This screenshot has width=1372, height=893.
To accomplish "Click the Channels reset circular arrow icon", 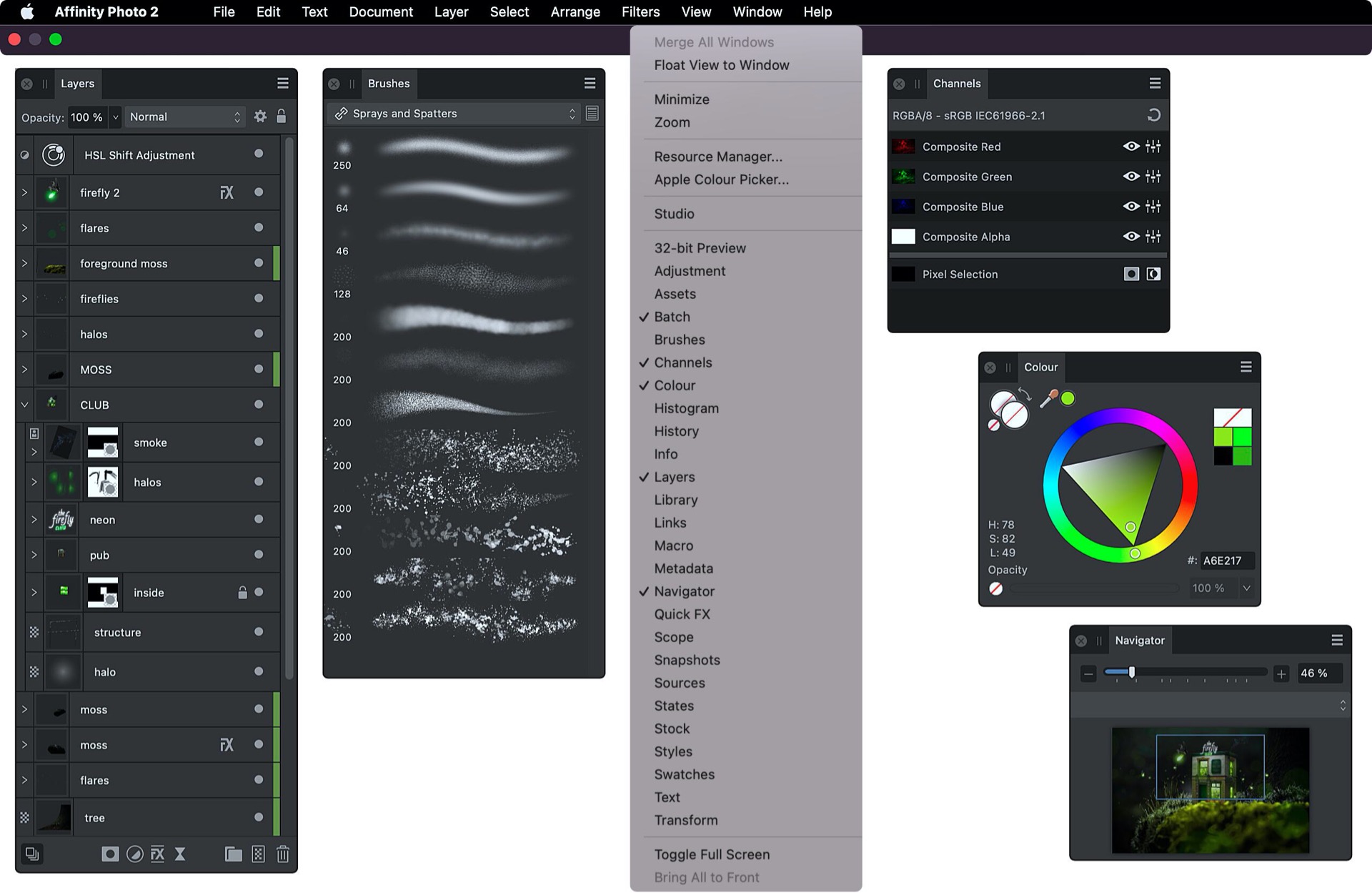I will (1153, 115).
